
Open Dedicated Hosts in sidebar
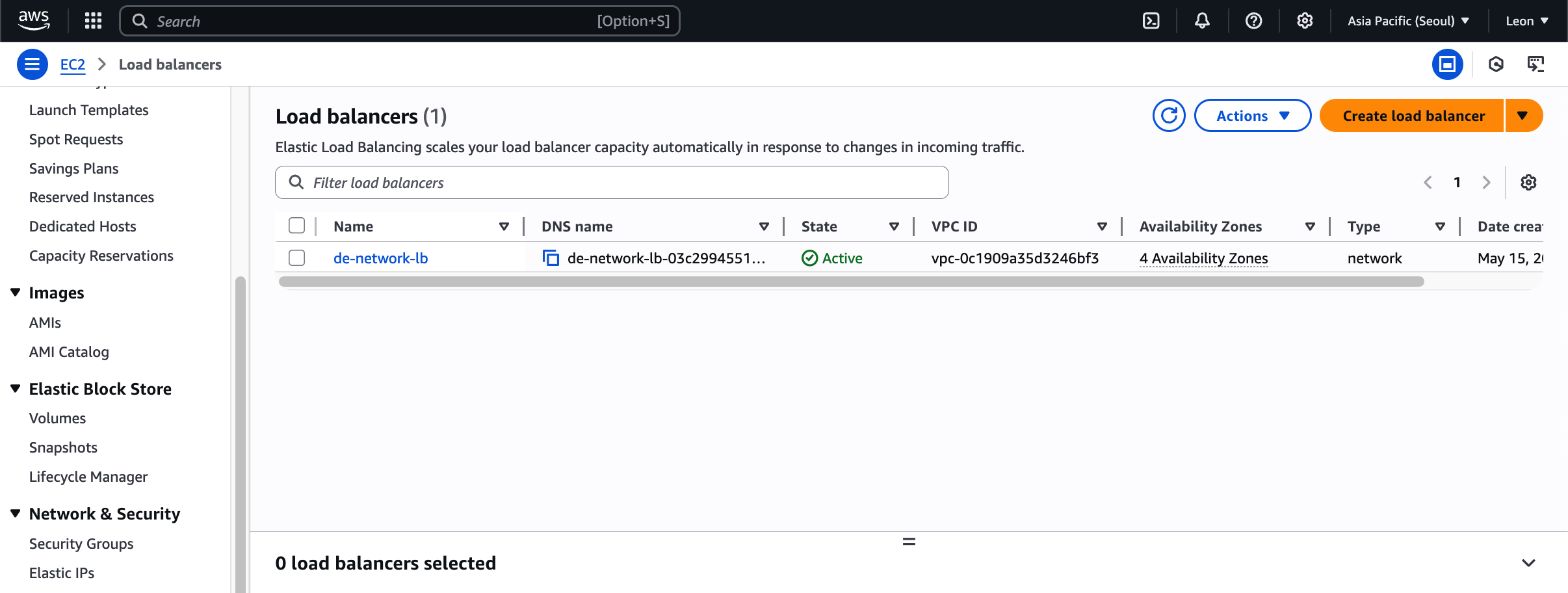coord(83,226)
